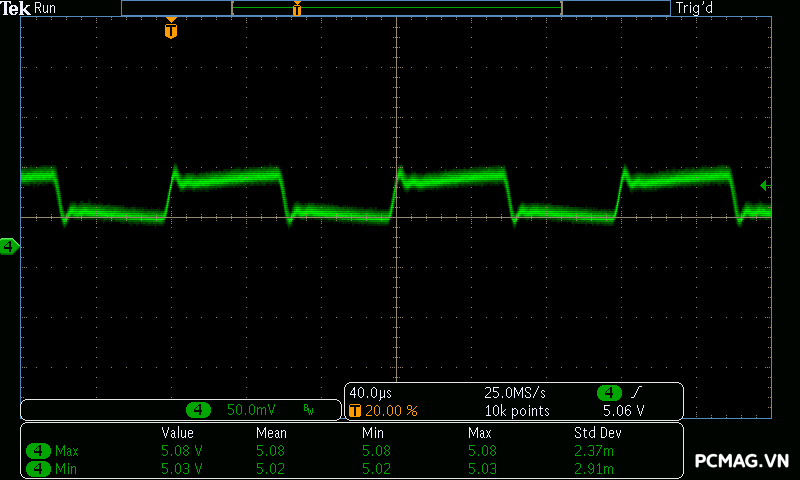The image size is (800, 480).
Task: Click the channel 4 badge beside 50.0mV
Action: coord(199,410)
